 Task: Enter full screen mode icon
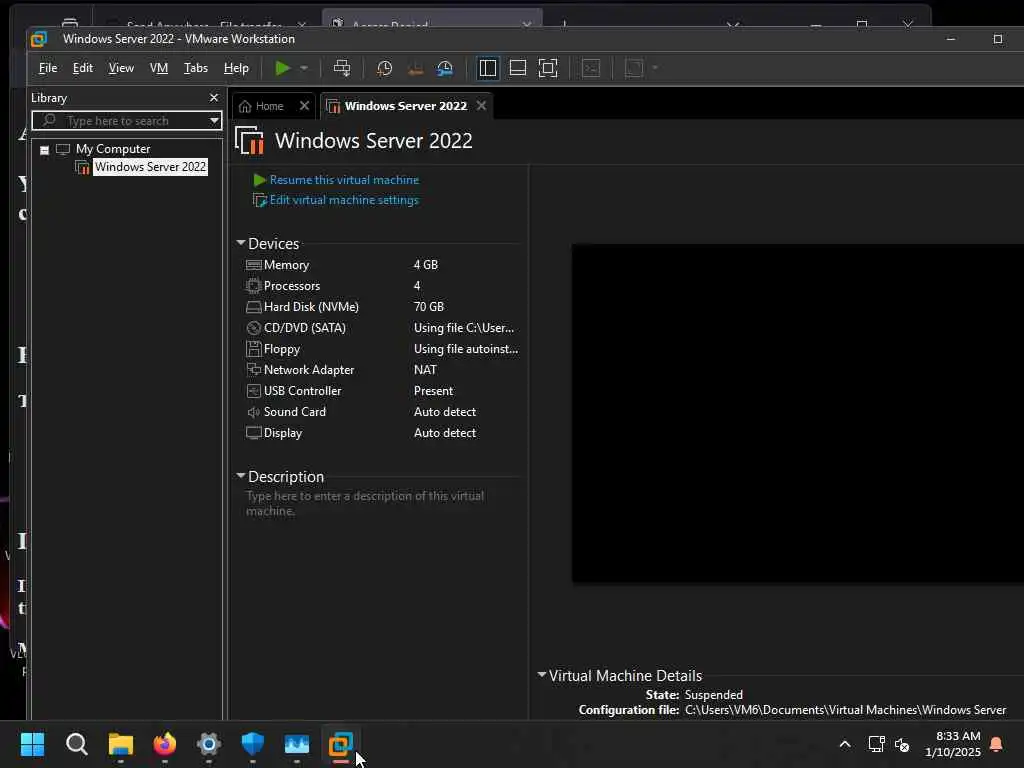point(548,68)
